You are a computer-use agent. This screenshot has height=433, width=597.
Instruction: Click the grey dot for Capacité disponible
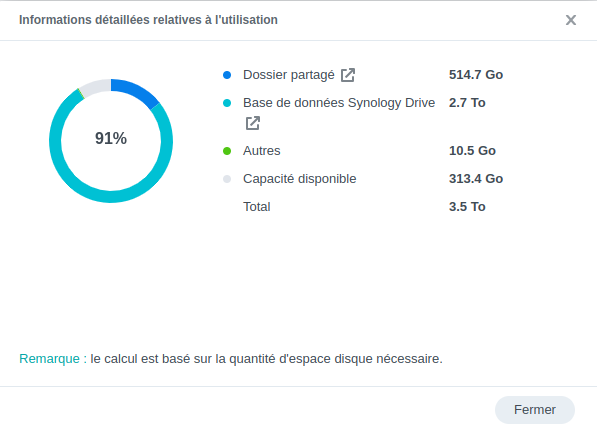(x=227, y=179)
